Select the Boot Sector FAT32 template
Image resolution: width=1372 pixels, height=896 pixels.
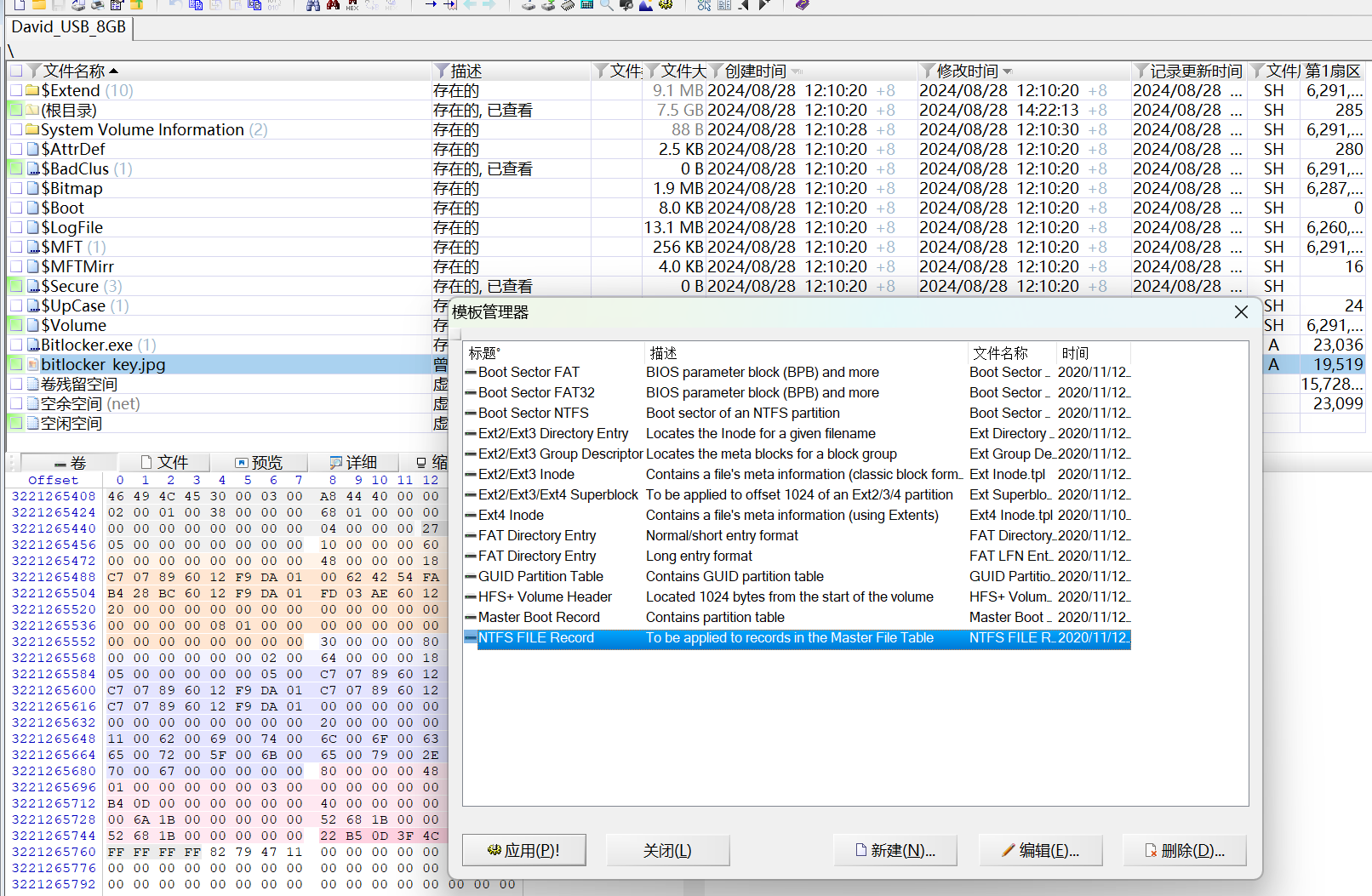point(797,392)
